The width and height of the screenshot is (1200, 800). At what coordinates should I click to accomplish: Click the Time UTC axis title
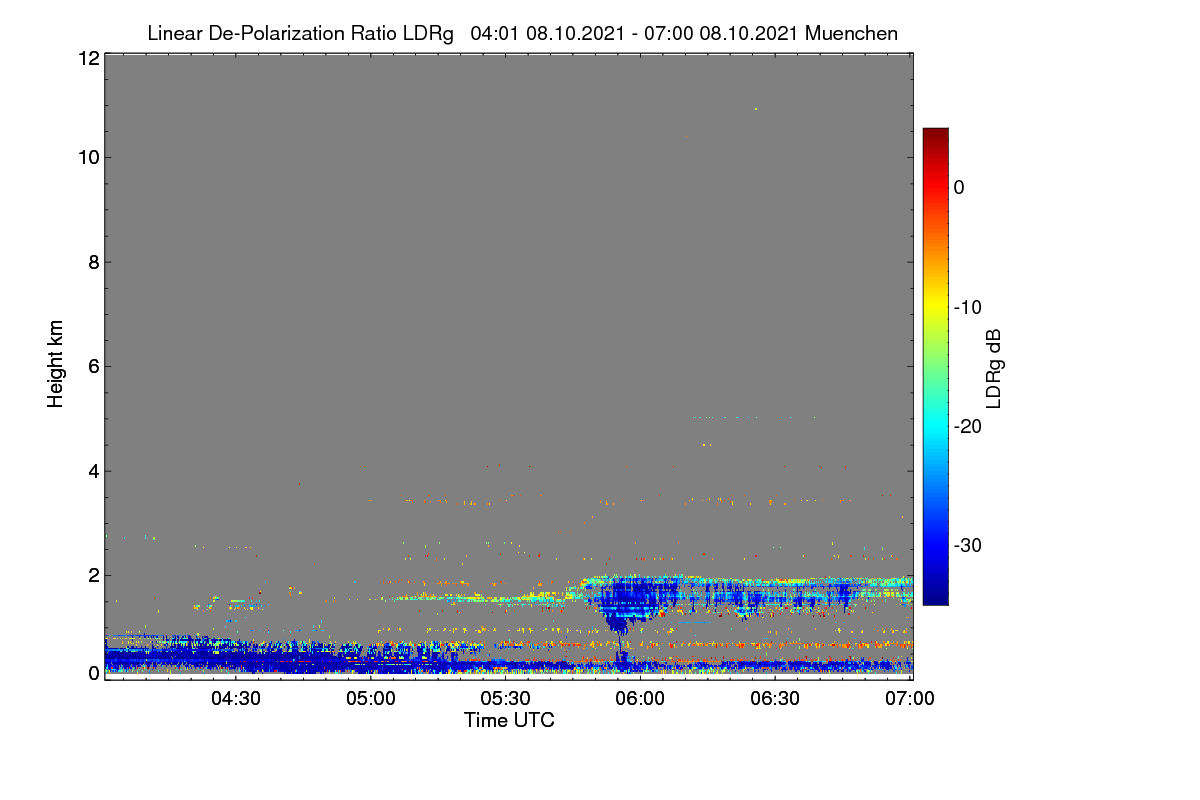click(509, 720)
